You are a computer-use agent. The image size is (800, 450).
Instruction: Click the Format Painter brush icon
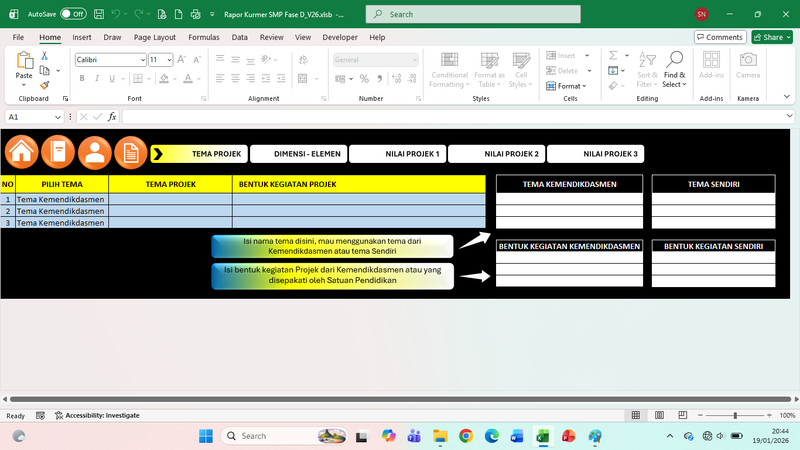pyautogui.click(x=45, y=85)
